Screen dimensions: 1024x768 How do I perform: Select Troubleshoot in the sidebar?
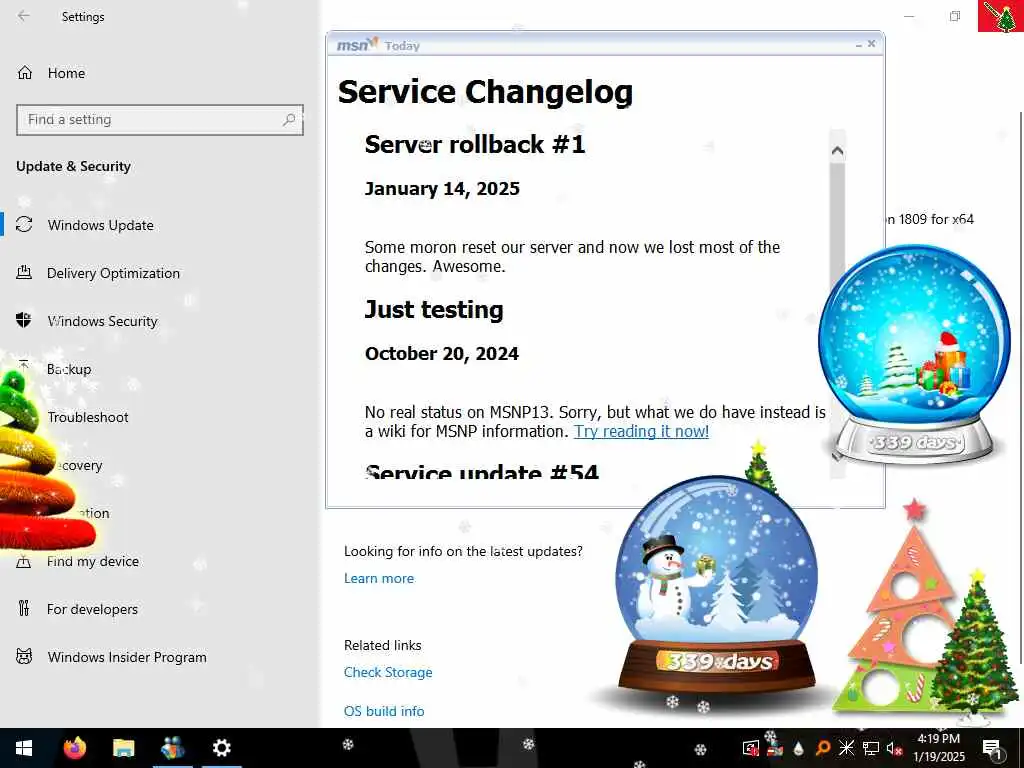88,417
